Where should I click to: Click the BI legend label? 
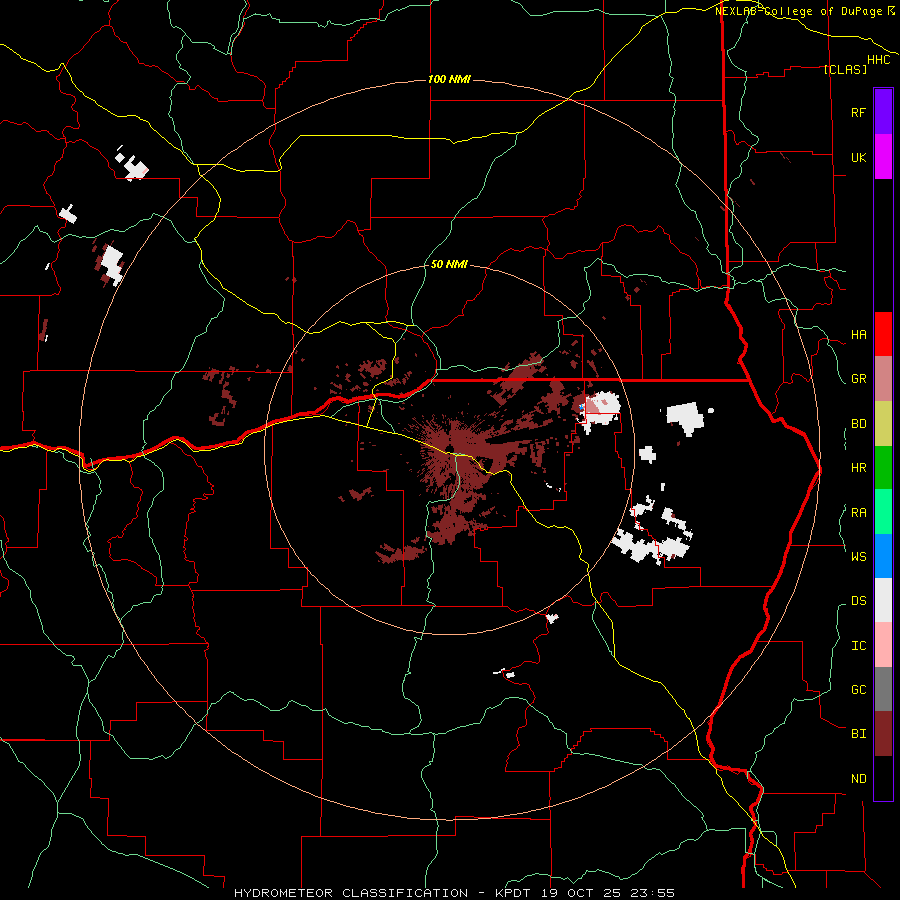(858, 734)
